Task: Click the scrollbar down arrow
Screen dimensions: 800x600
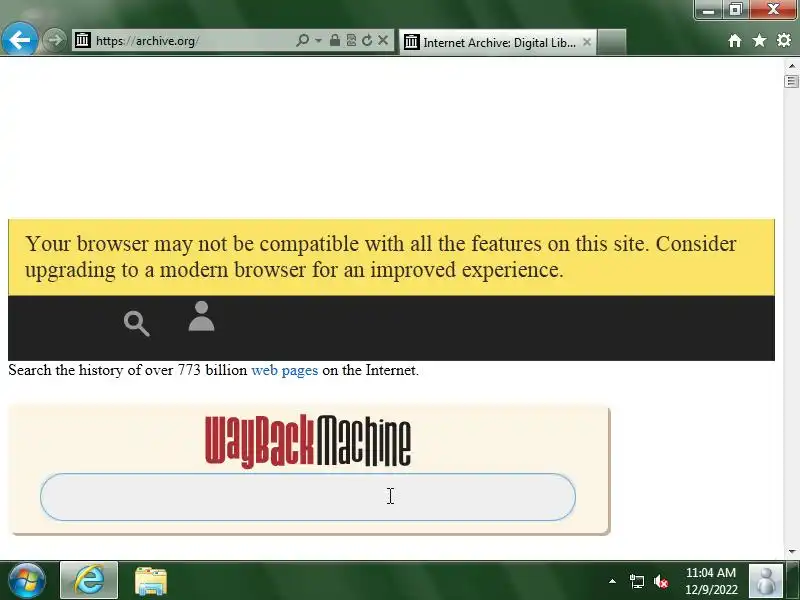Action: click(791, 552)
